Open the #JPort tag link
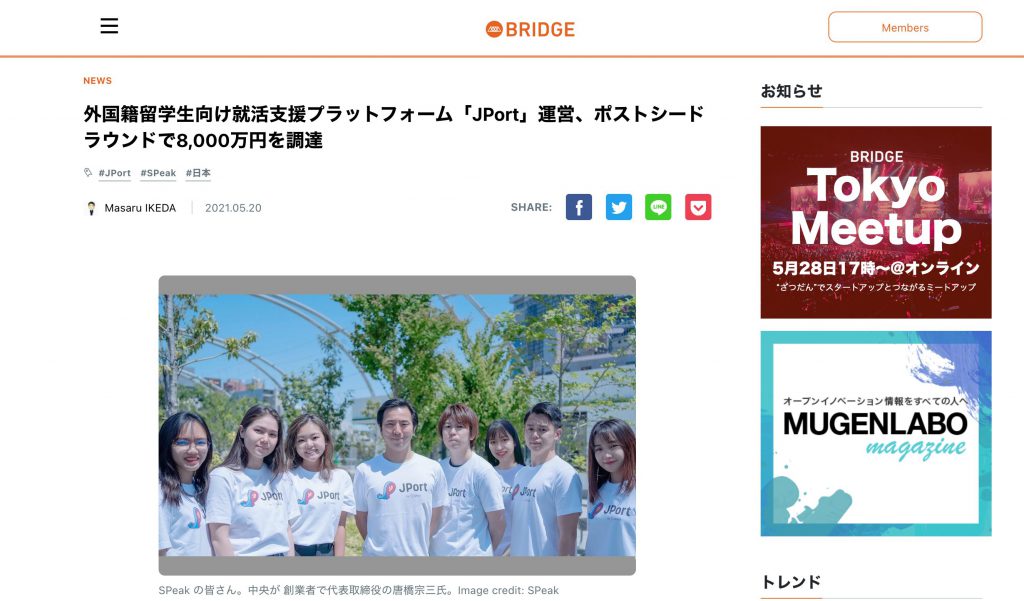This screenshot has height=601, width=1024. click(x=114, y=173)
